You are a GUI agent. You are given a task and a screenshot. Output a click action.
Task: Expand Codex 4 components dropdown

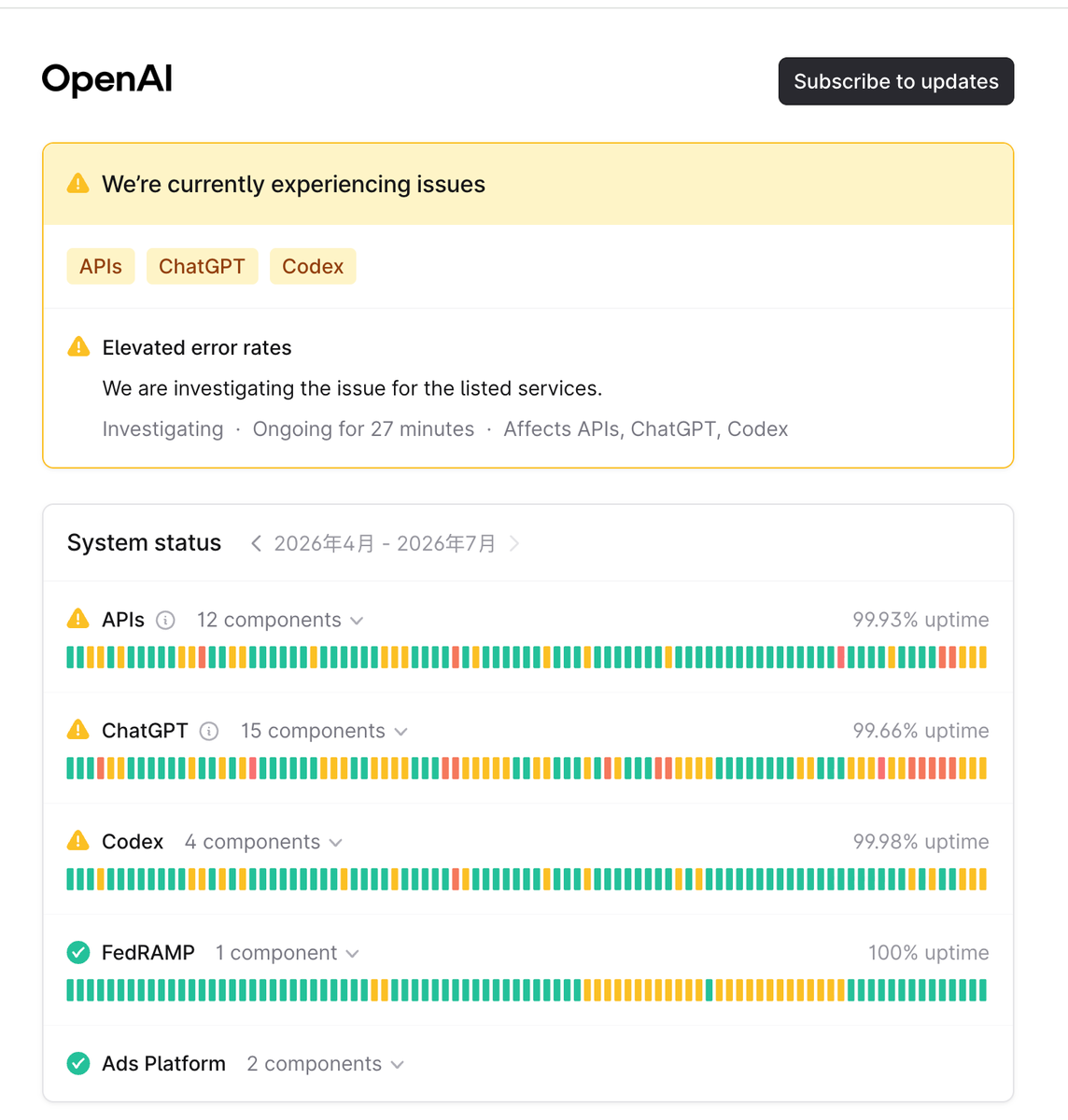[x=263, y=843]
